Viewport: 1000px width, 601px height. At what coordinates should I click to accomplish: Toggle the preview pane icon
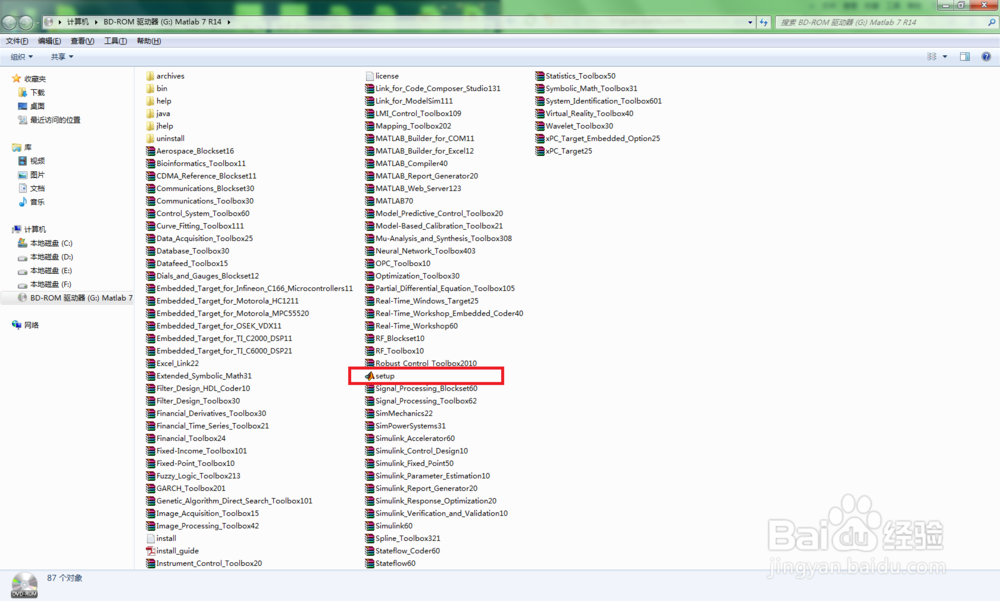coord(965,57)
